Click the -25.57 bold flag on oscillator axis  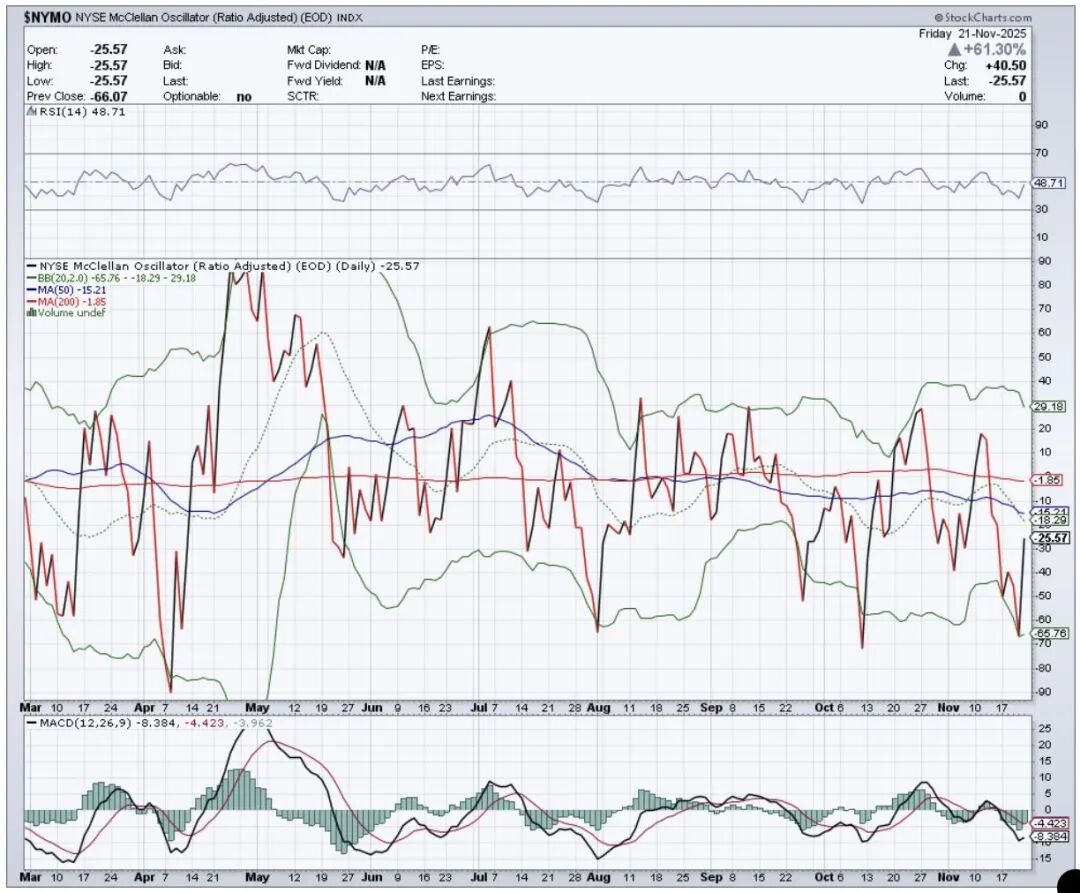pos(1050,538)
